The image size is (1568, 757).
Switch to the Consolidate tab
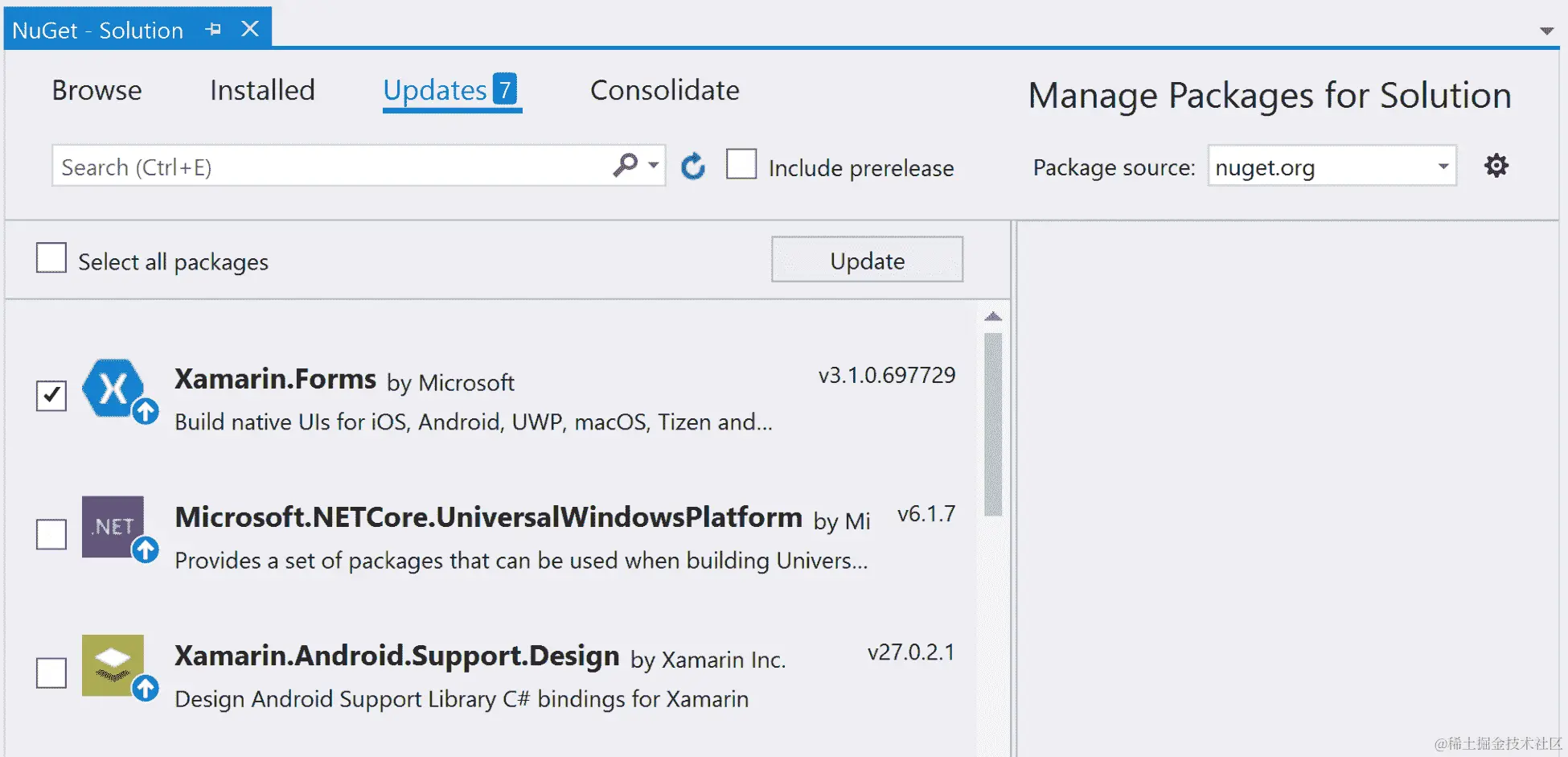(x=664, y=90)
